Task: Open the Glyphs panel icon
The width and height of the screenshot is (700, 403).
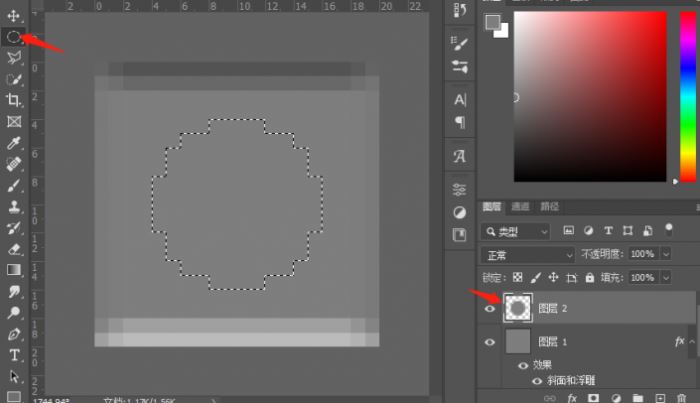Action: 459,156
